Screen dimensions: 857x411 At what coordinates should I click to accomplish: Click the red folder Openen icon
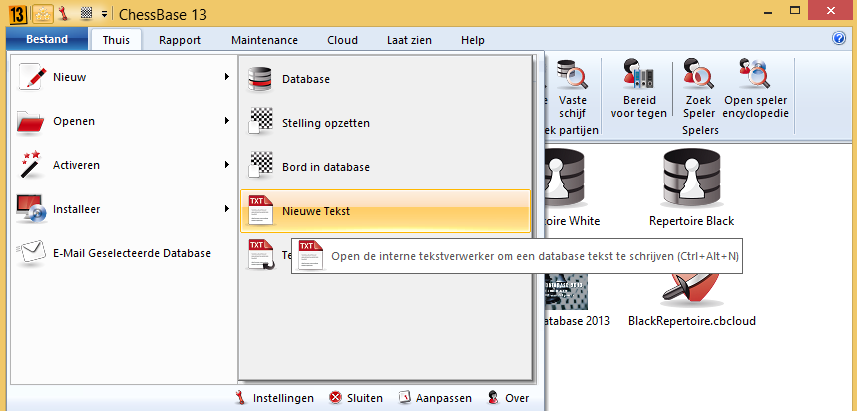click(30, 121)
